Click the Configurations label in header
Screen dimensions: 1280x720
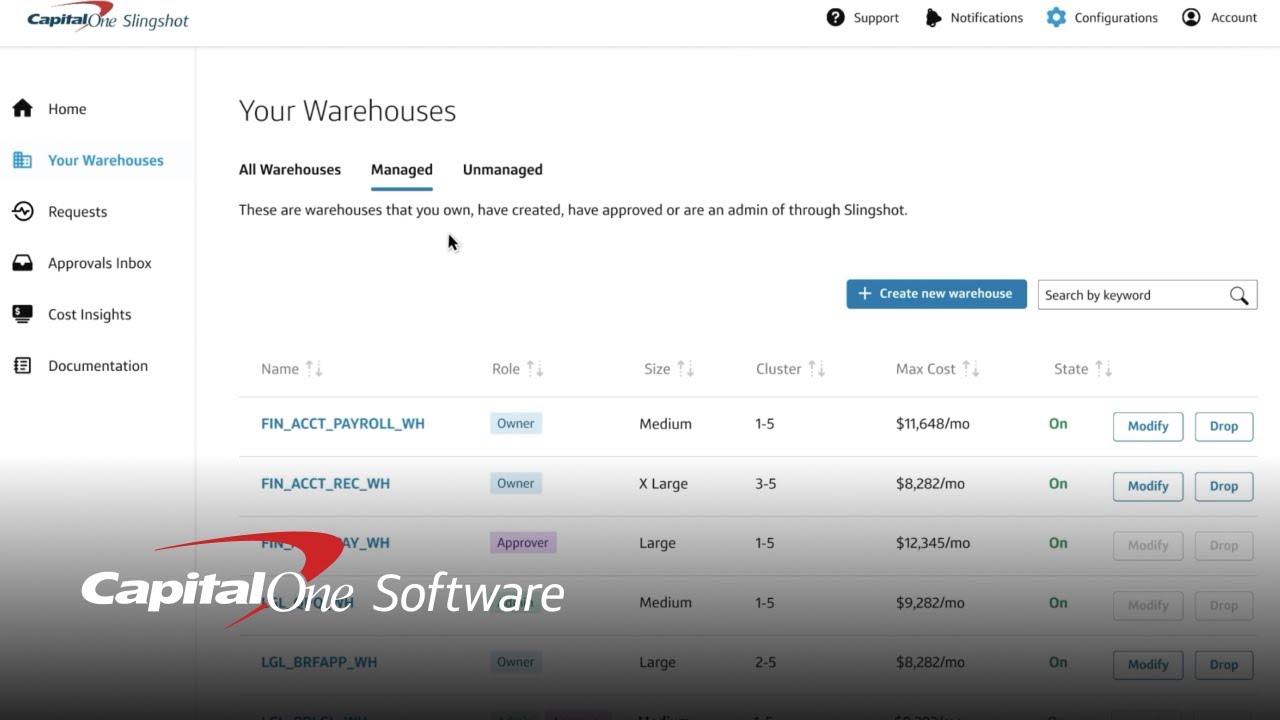click(x=1116, y=18)
